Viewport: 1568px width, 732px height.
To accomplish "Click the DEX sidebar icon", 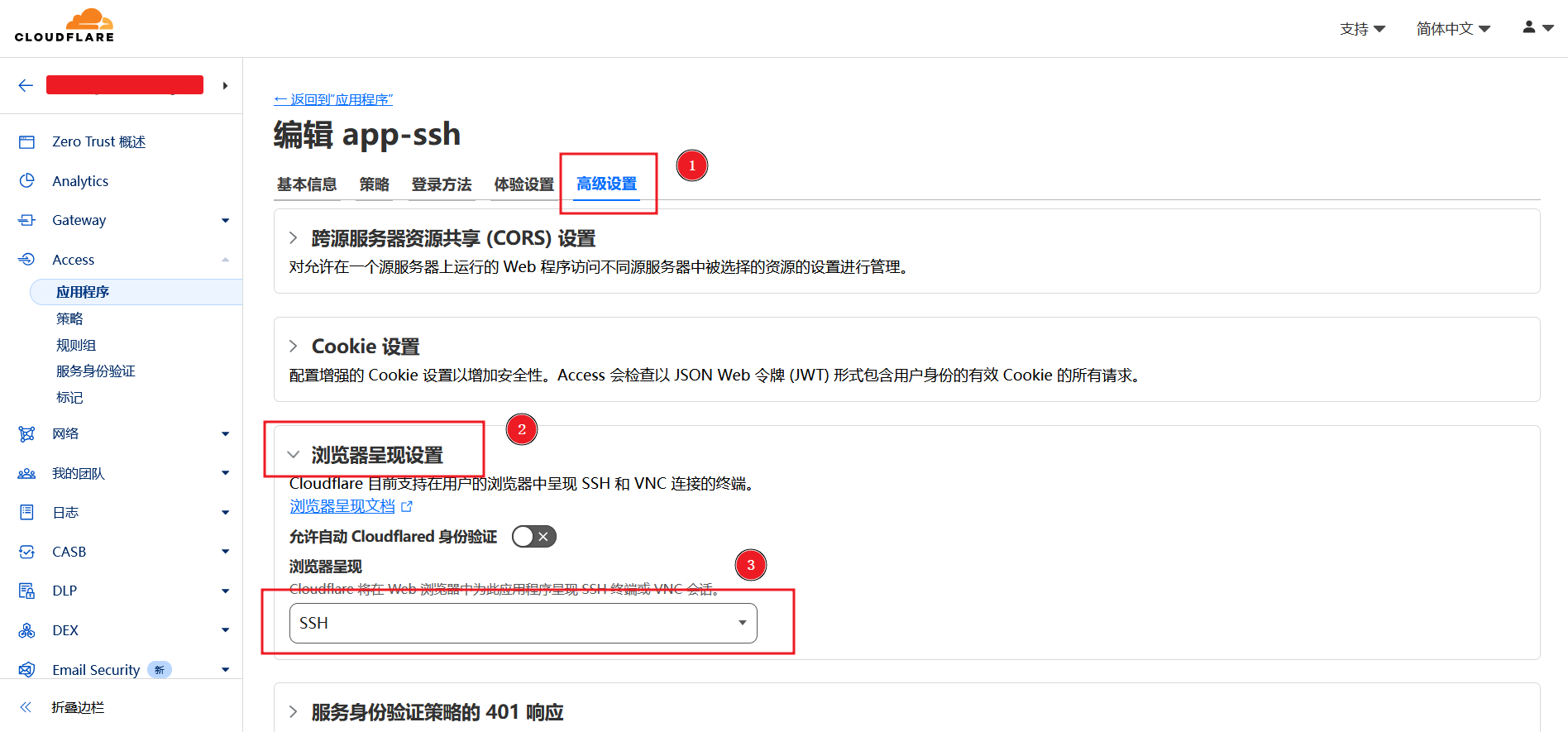I will [26, 630].
